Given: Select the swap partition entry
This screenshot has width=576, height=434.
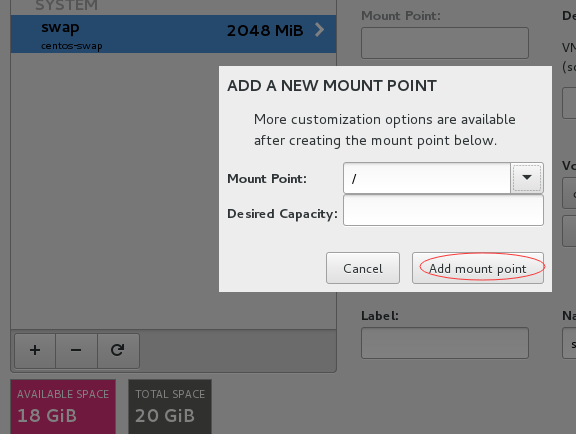Looking at the screenshot, I should pyautogui.click(x=173, y=34).
